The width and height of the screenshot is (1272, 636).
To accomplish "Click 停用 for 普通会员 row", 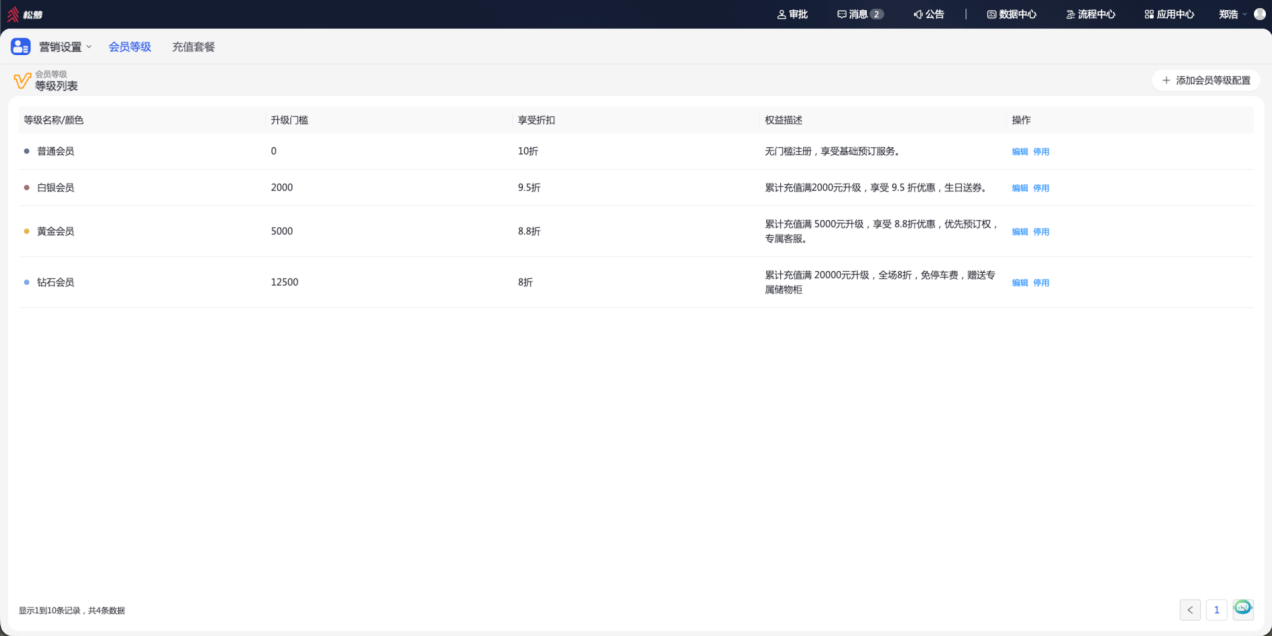I will pyautogui.click(x=1041, y=152).
